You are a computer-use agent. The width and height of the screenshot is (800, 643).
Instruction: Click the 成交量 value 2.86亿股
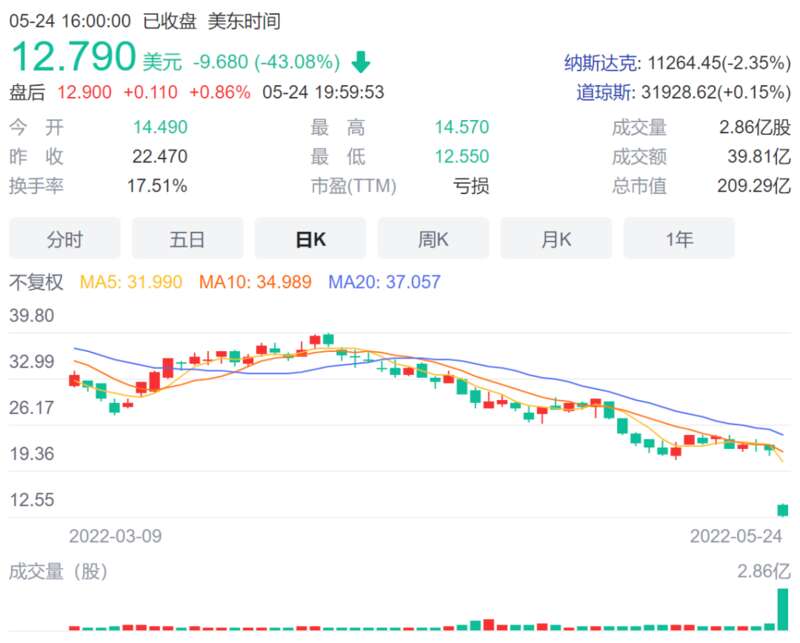(755, 127)
